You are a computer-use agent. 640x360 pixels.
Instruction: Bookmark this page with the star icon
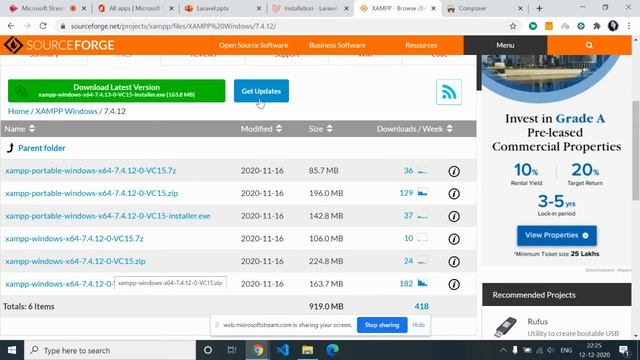click(513, 26)
